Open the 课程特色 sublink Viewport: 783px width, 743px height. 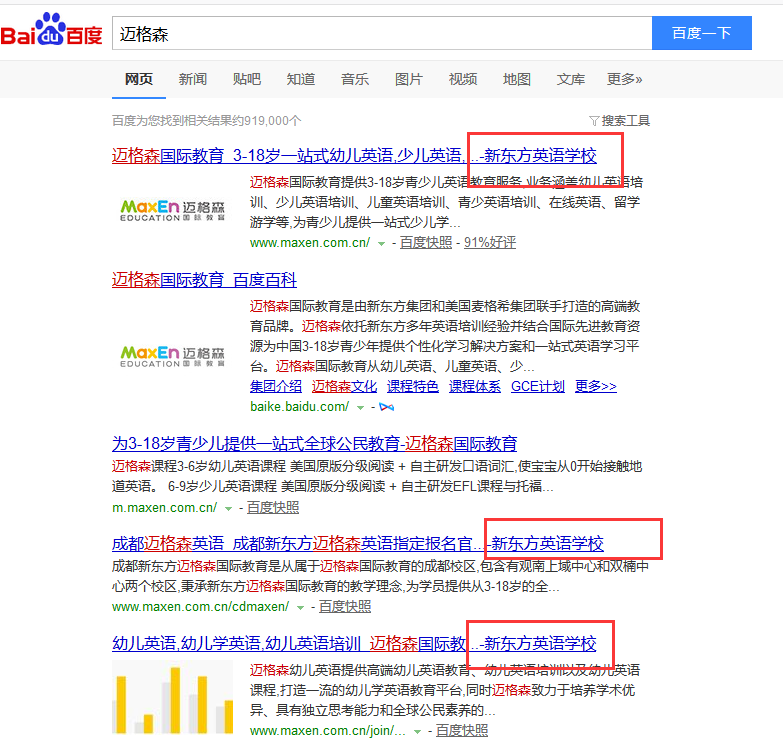pos(412,386)
